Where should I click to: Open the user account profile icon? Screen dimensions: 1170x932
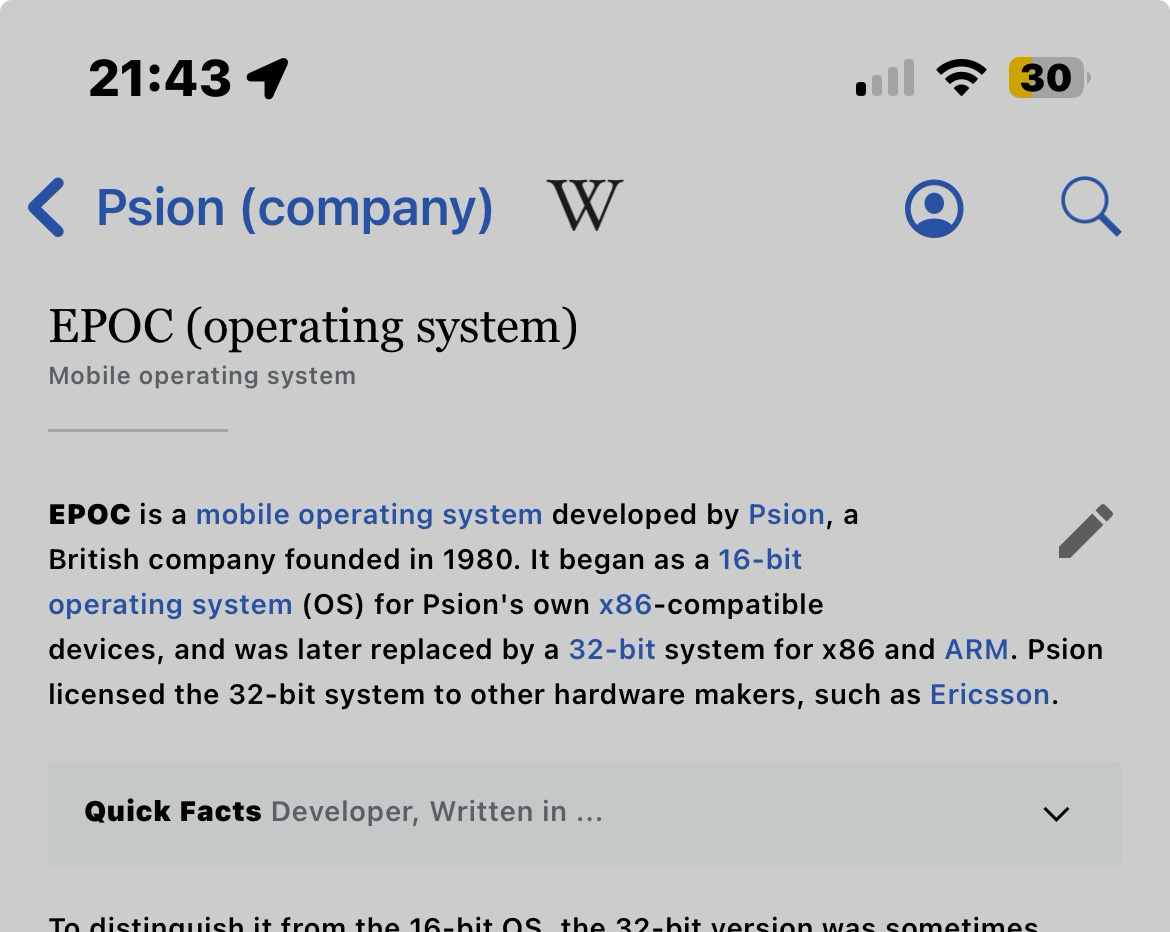click(x=934, y=209)
